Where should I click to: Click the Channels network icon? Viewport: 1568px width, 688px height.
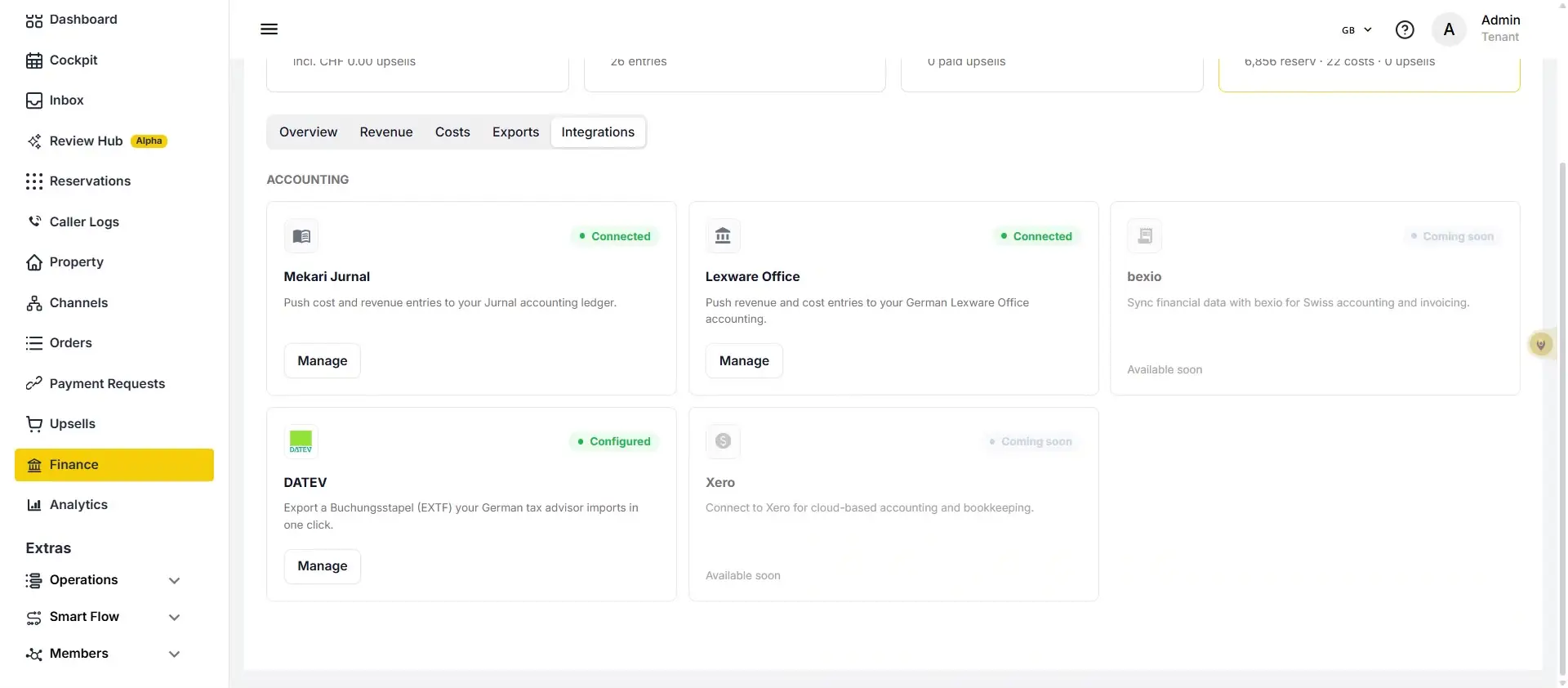pos(33,303)
